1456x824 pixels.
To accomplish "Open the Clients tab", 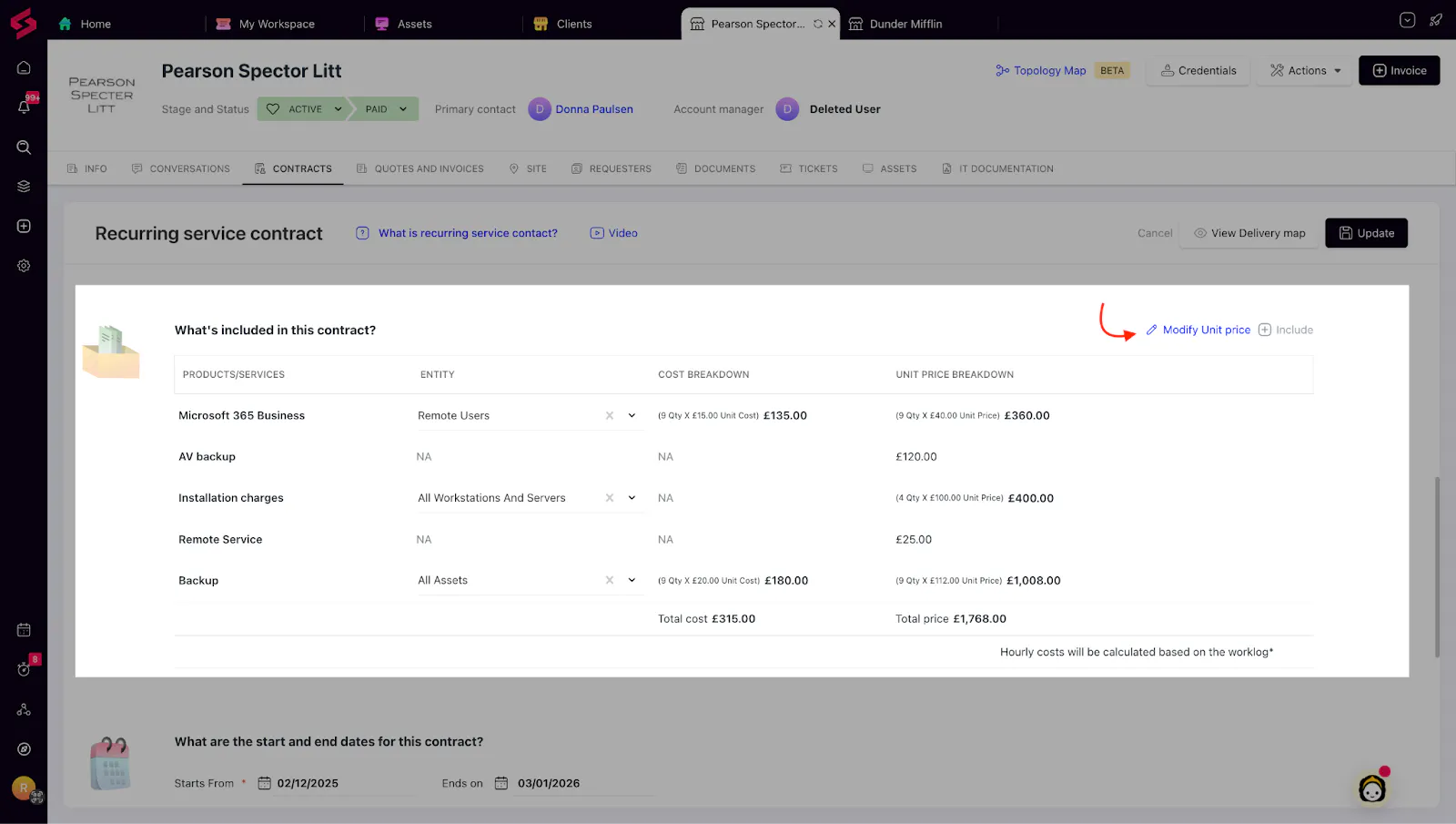I will click(562, 24).
